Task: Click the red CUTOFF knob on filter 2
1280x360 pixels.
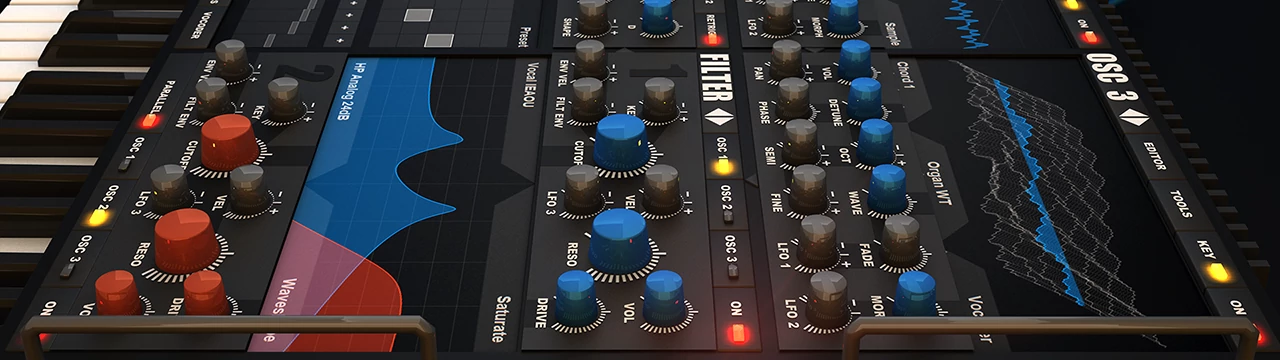Action: tap(229, 142)
